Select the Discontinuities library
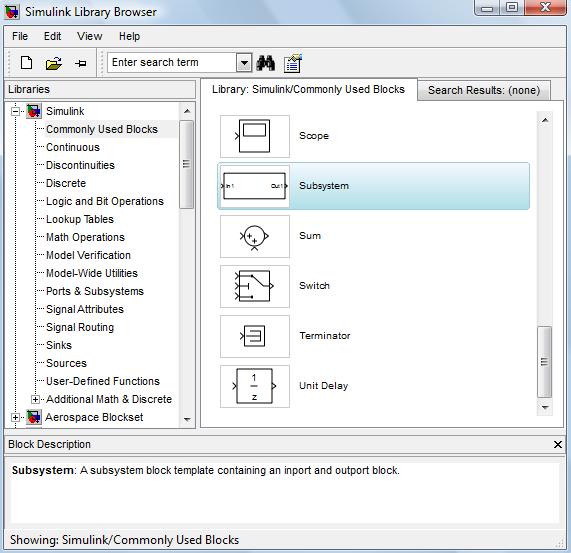571x553 pixels. point(80,165)
